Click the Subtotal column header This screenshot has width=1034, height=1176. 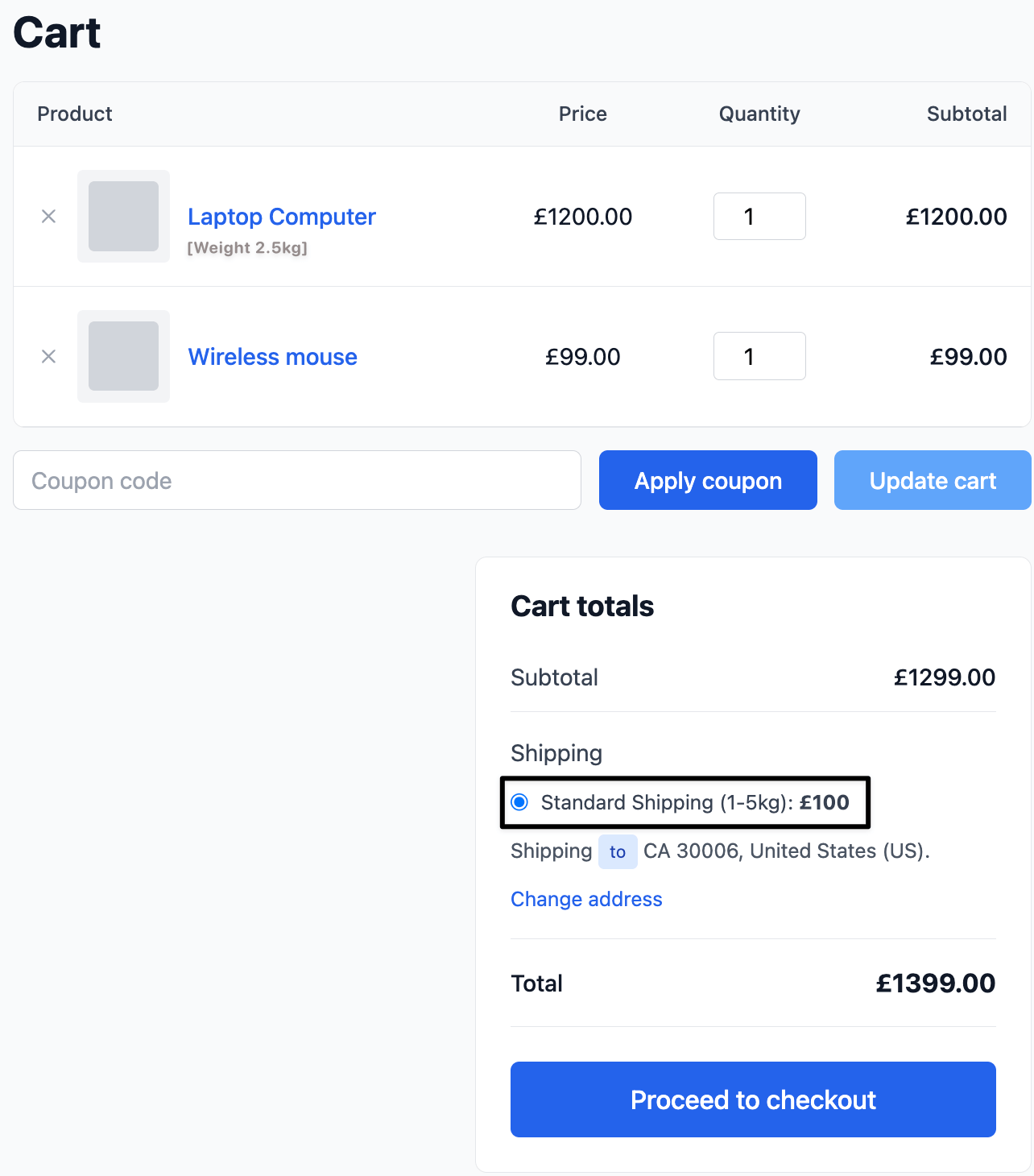click(966, 114)
